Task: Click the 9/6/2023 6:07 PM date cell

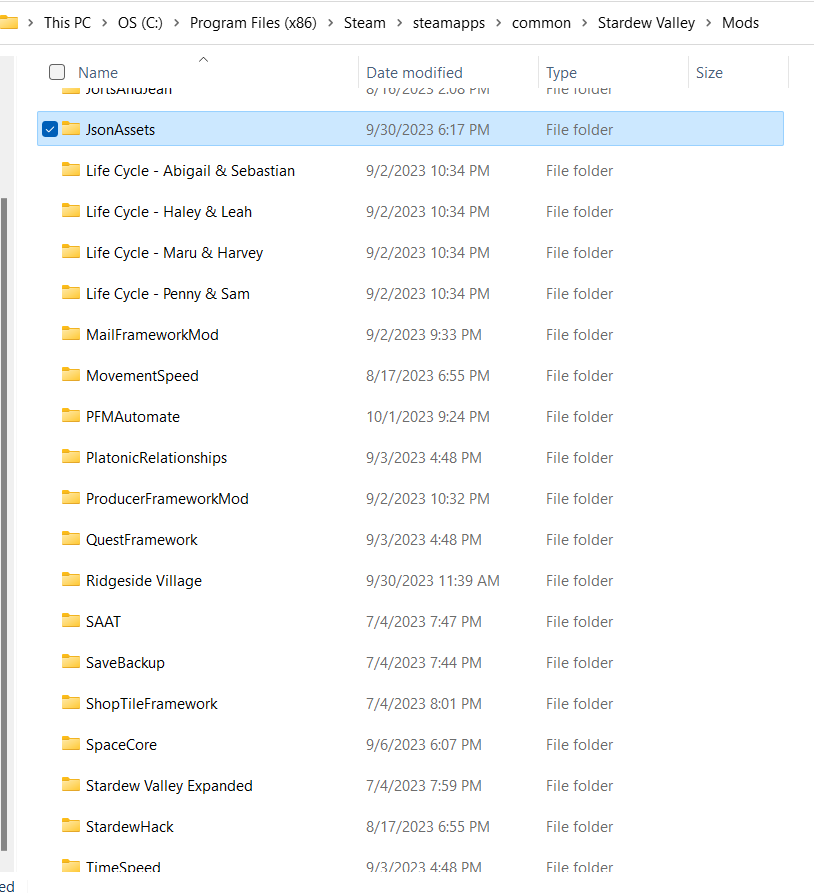Action: point(424,745)
